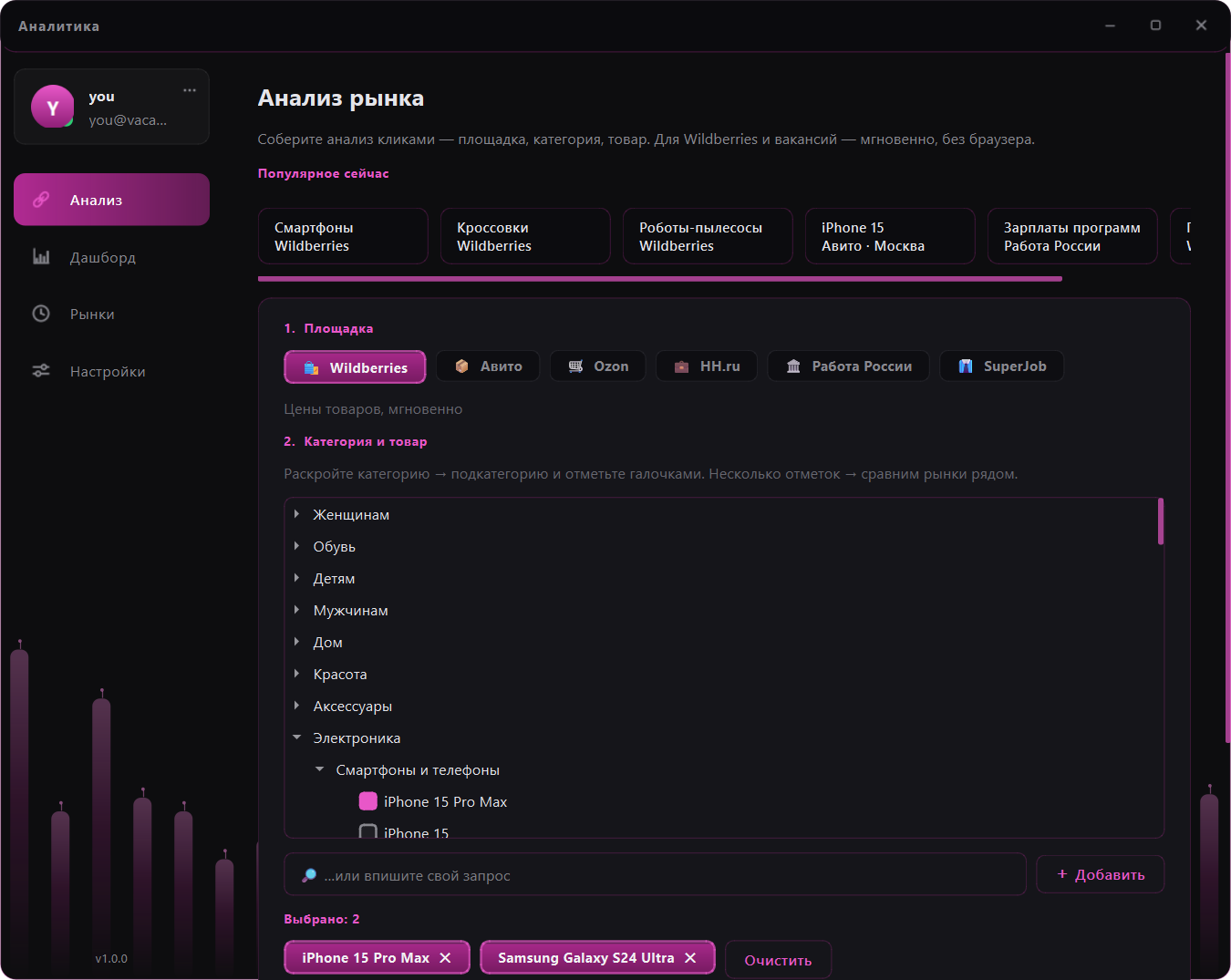Remove the Samsung Galaxy S24 Ultra chip

690,957
